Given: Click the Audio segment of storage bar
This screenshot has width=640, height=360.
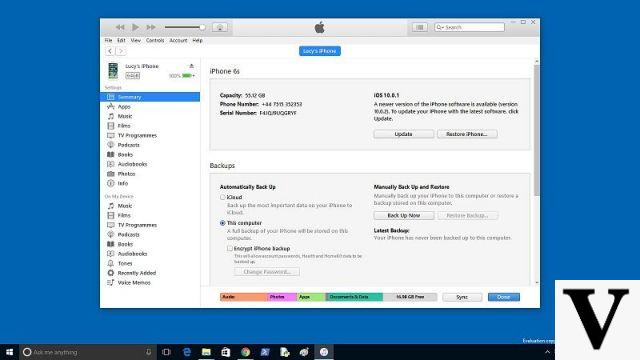Looking at the screenshot, I should point(244,297).
